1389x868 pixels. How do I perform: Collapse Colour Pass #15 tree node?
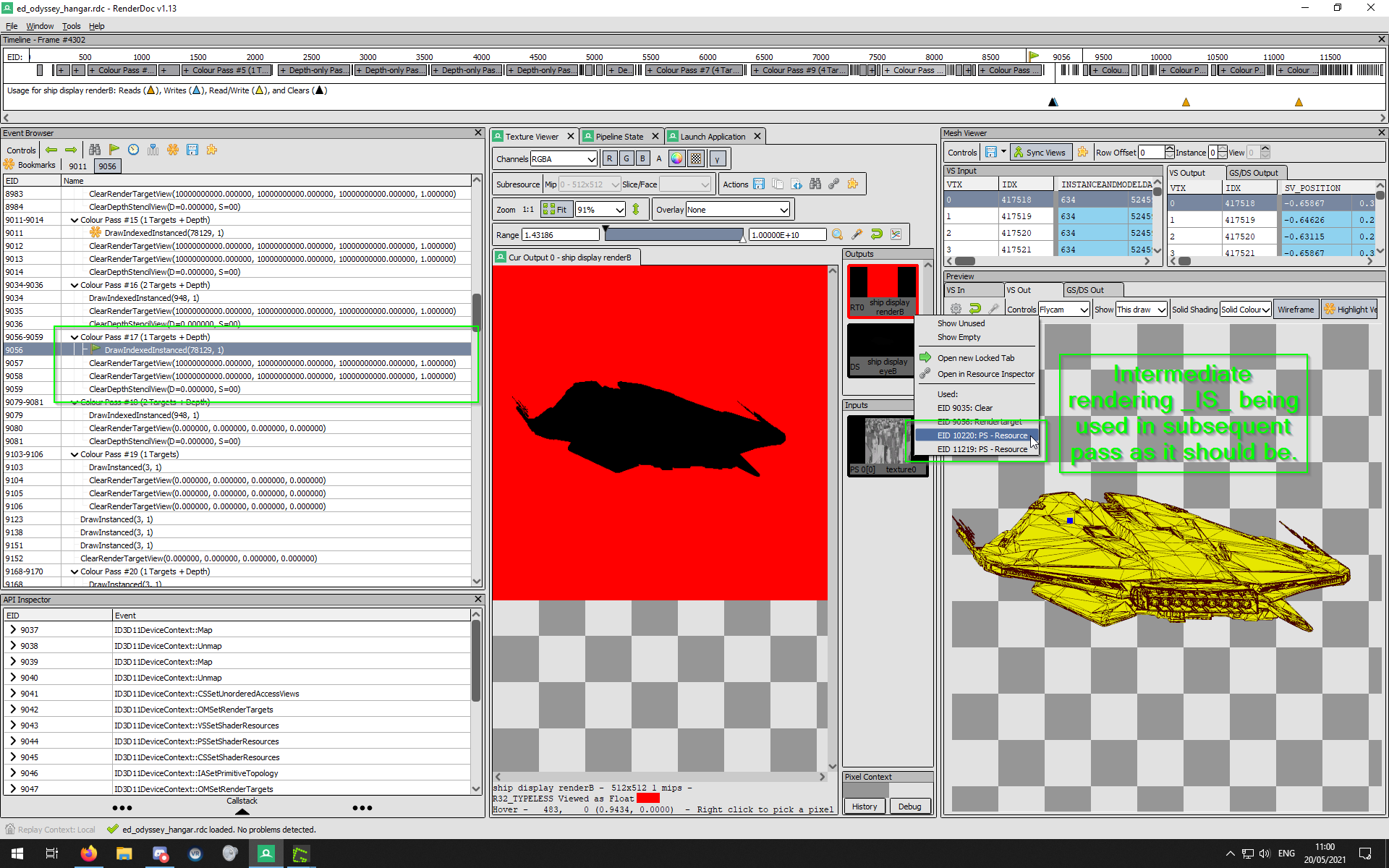click(75, 220)
